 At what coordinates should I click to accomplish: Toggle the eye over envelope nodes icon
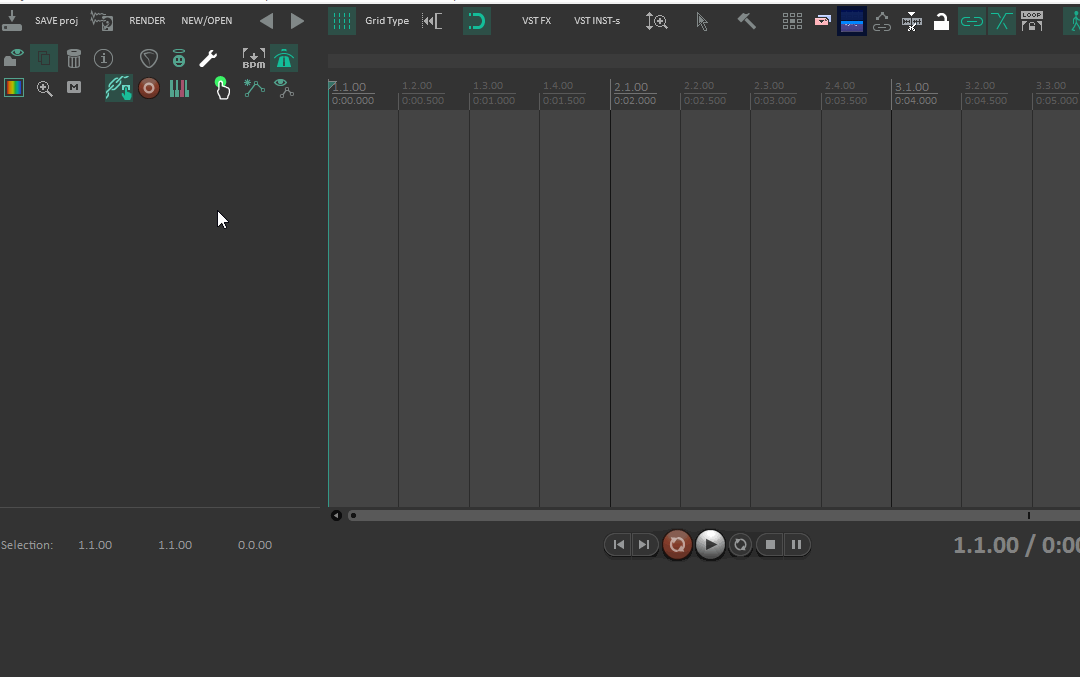[284, 88]
